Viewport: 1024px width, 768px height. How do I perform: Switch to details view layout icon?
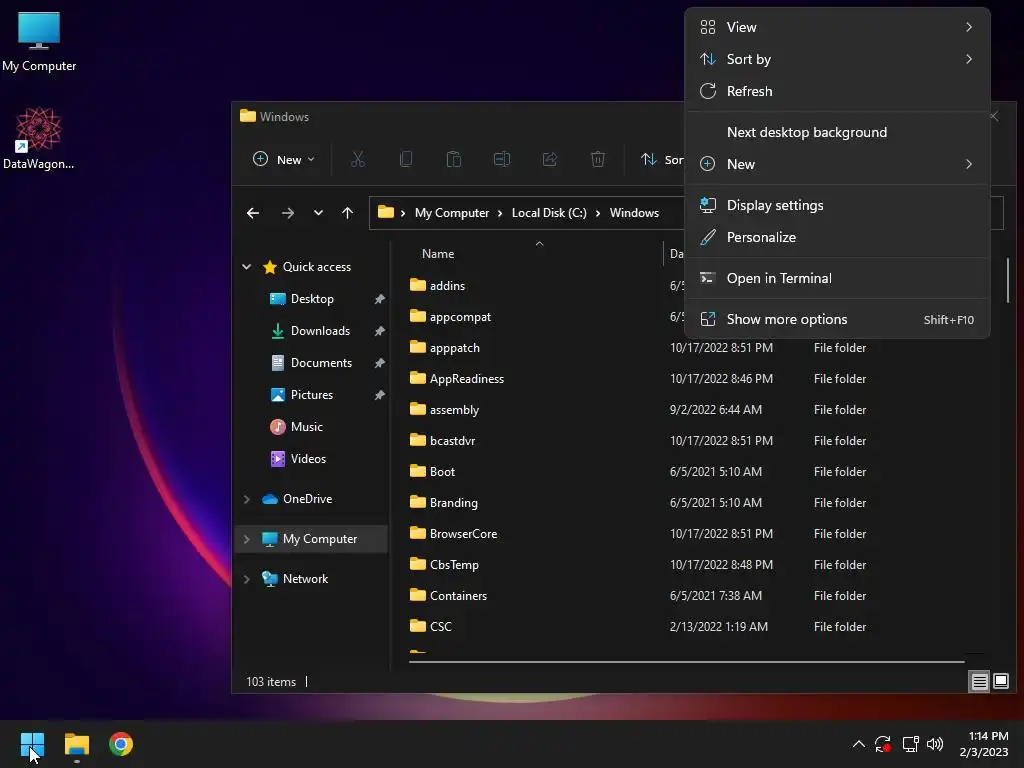[x=980, y=682]
